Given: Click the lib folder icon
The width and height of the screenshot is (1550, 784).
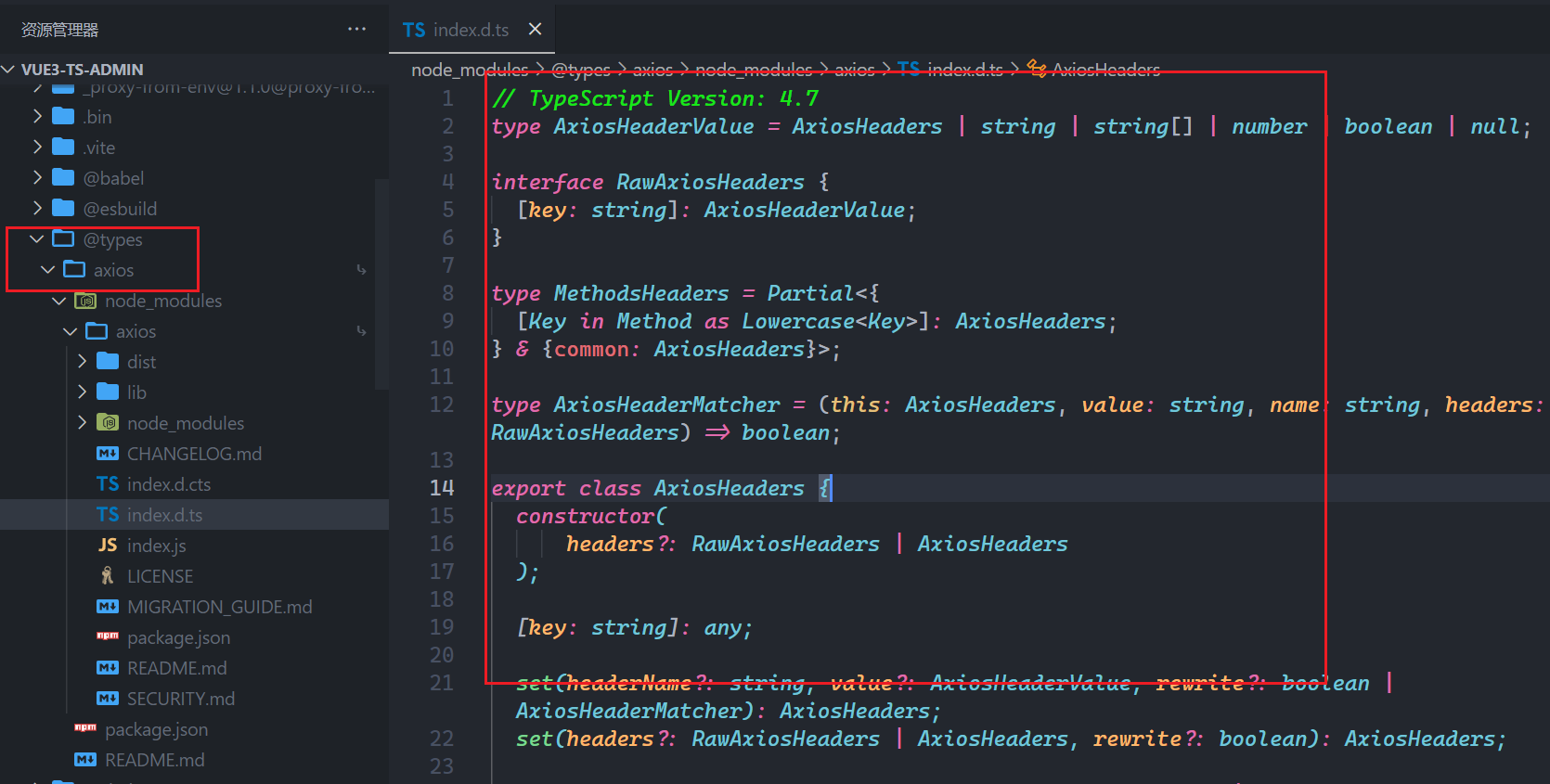Looking at the screenshot, I should coord(108,392).
